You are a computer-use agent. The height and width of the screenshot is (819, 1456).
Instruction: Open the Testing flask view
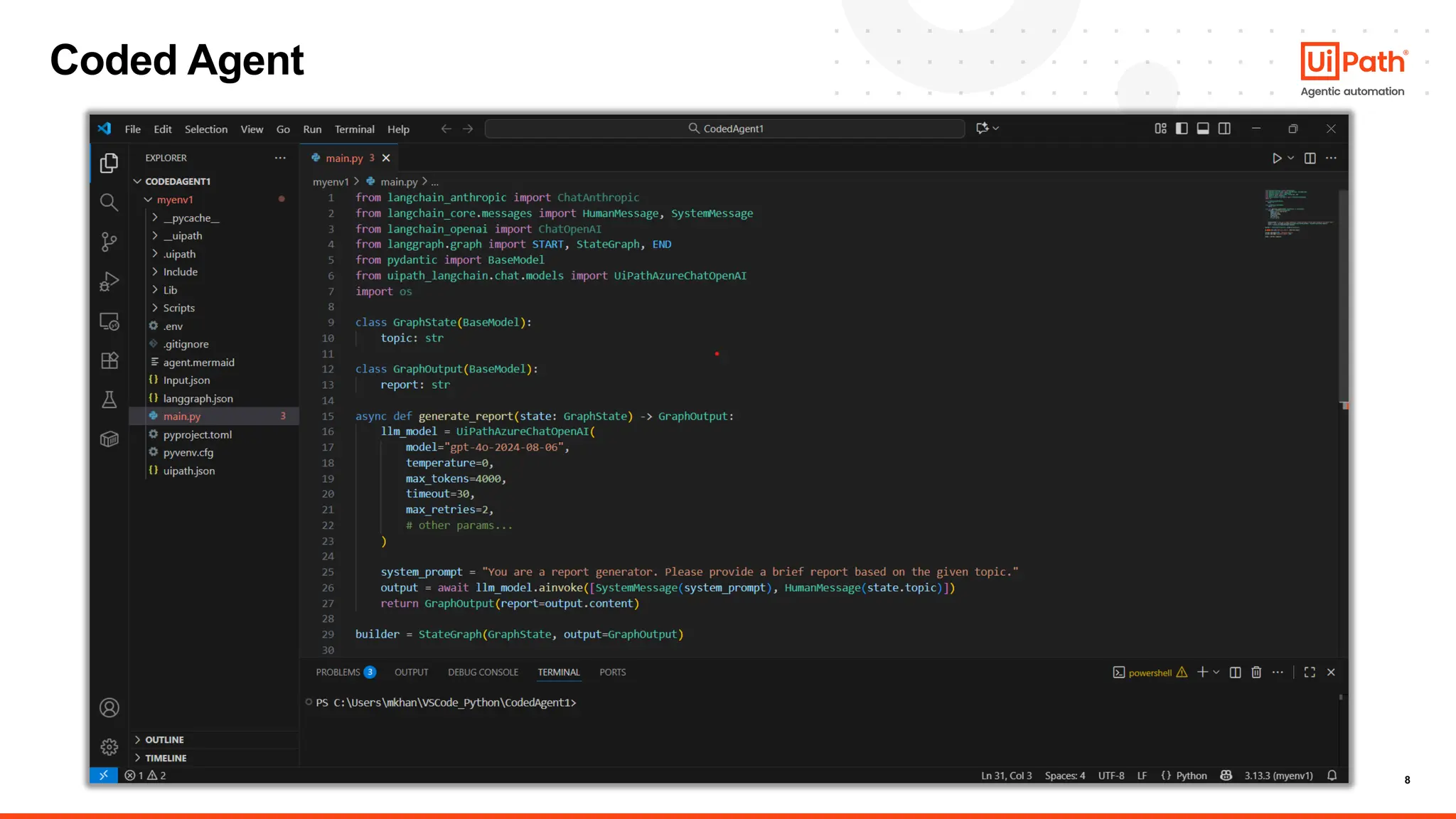109,400
